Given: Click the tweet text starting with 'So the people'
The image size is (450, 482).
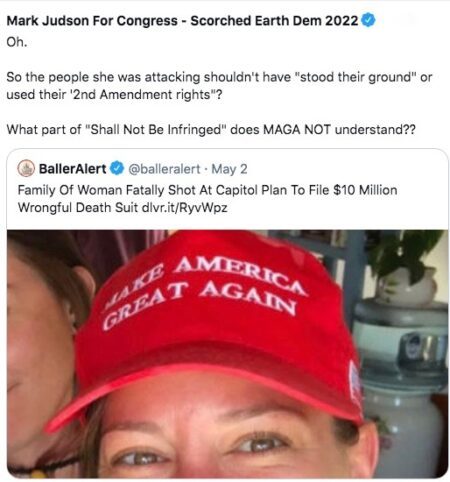Looking at the screenshot, I should (x=219, y=86).
